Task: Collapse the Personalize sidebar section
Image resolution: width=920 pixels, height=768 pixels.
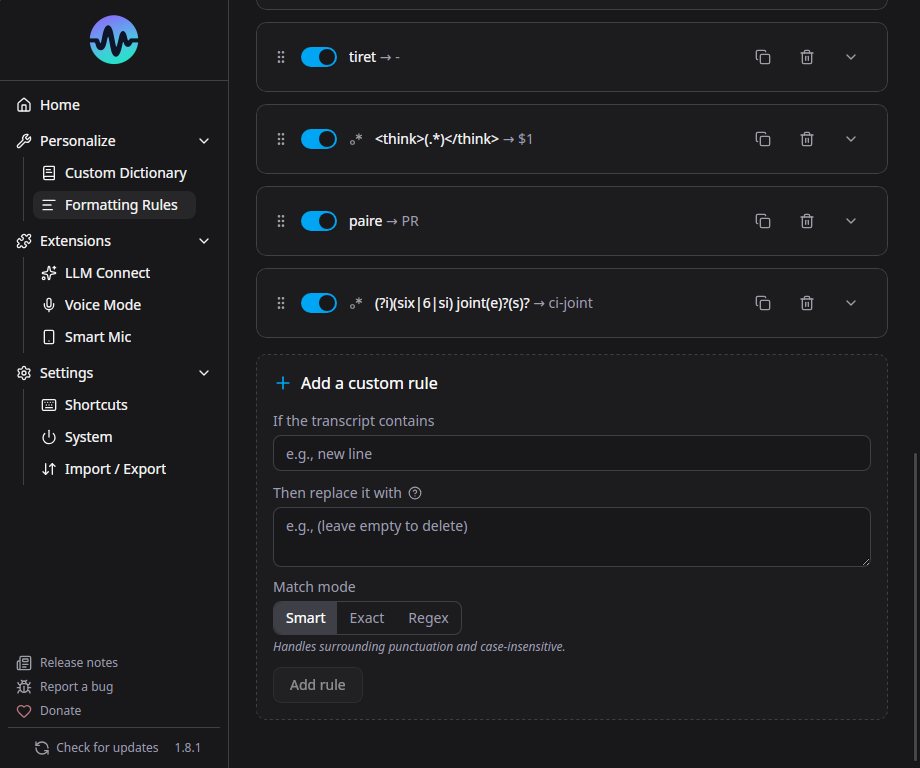Action: (x=204, y=141)
